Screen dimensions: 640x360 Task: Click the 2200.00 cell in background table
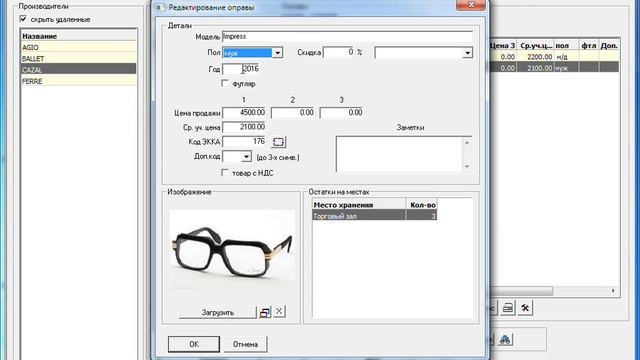535,57
